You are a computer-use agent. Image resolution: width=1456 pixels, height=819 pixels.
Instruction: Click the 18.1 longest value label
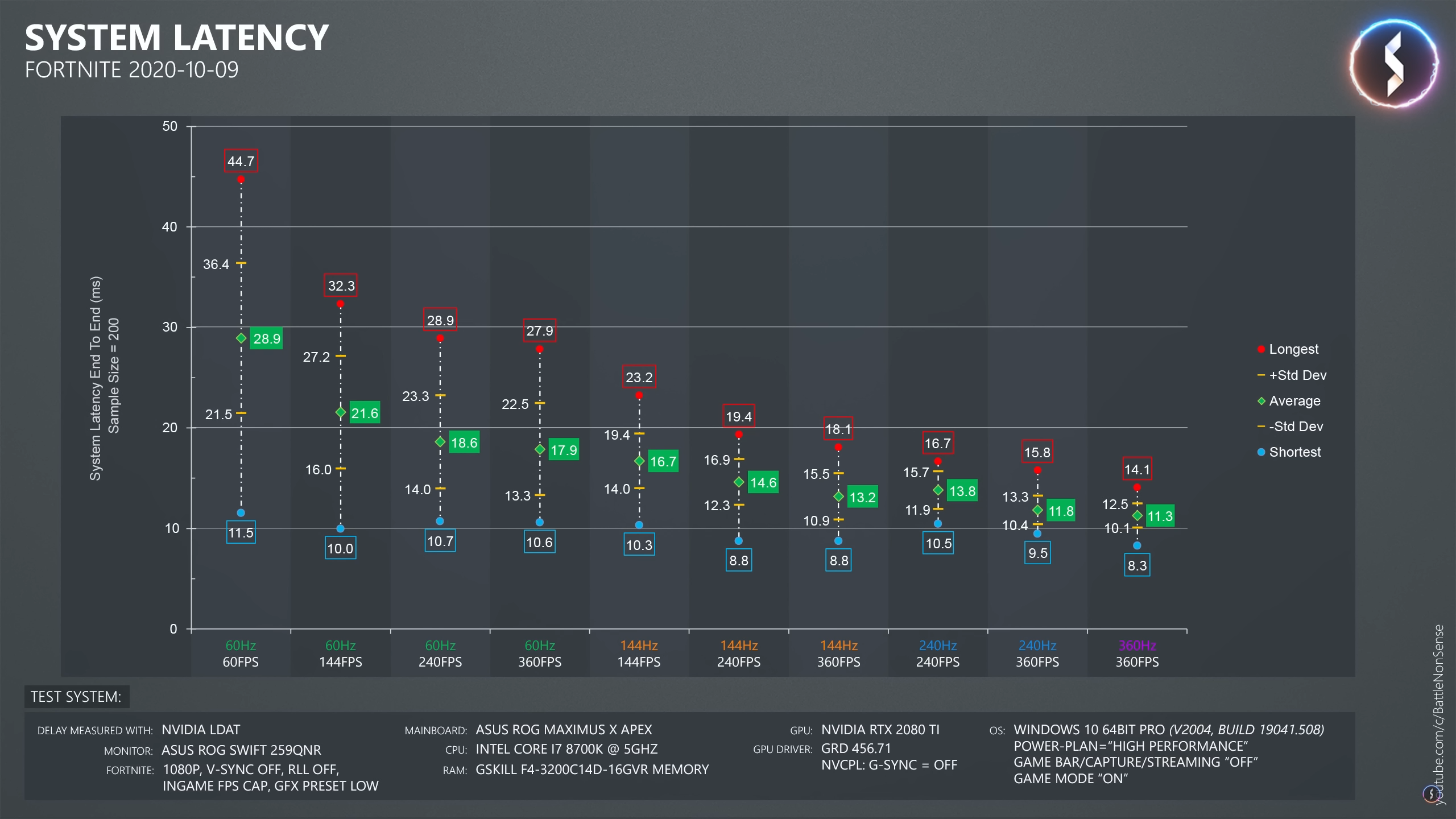click(x=838, y=429)
